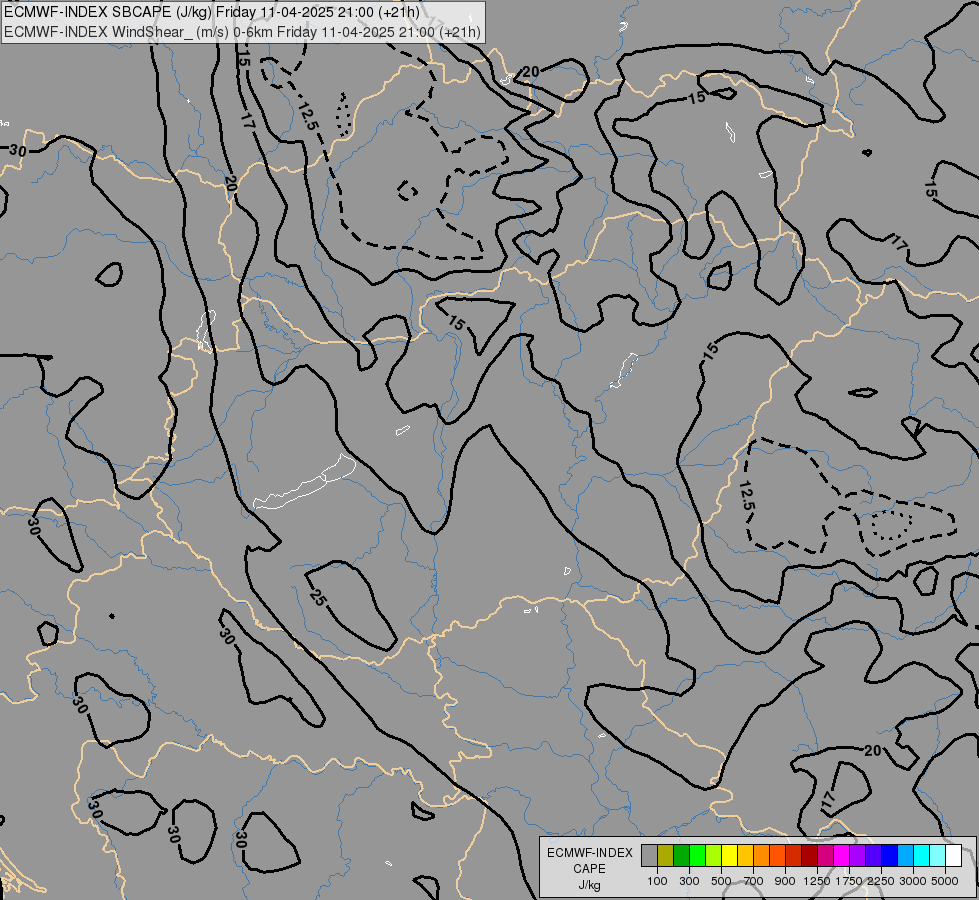Click the '1250' legend tick label
979x900 pixels.
coord(817,881)
